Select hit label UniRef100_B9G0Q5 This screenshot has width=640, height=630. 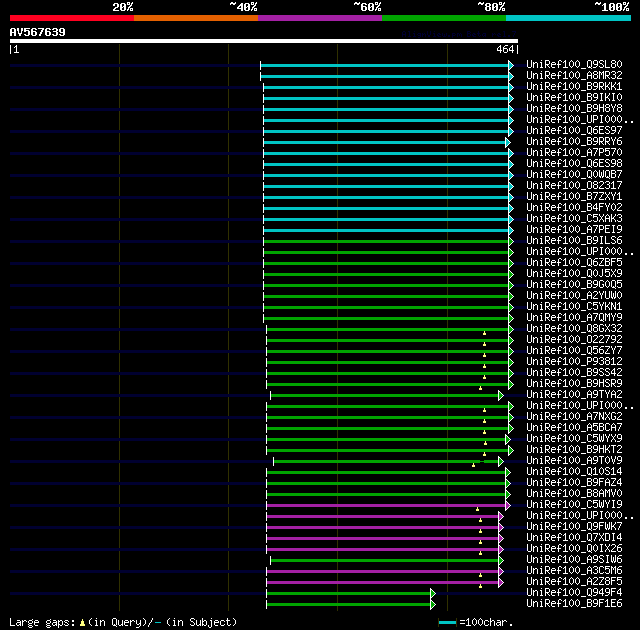[x=574, y=284]
